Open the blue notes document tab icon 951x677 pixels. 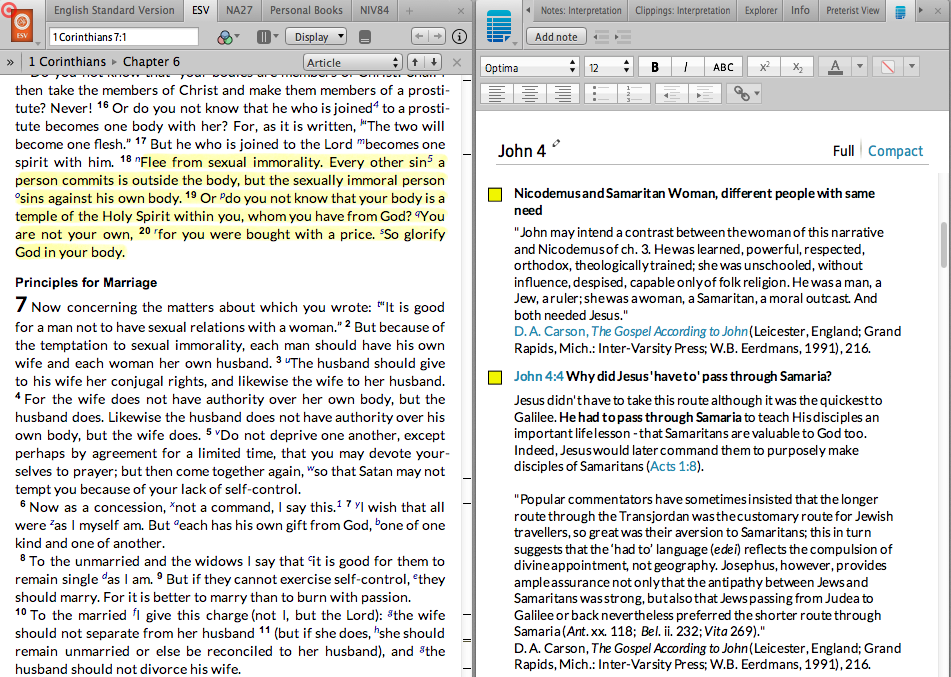[x=900, y=11]
